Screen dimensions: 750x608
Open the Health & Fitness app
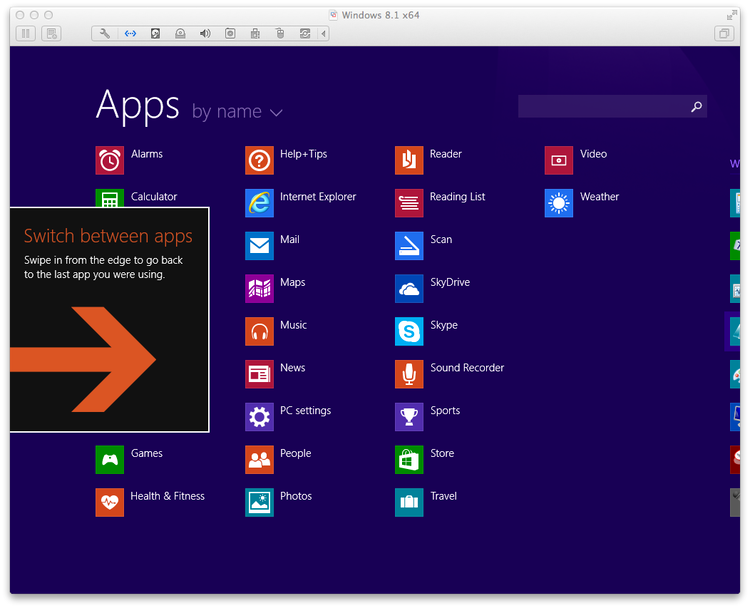(x=110, y=502)
